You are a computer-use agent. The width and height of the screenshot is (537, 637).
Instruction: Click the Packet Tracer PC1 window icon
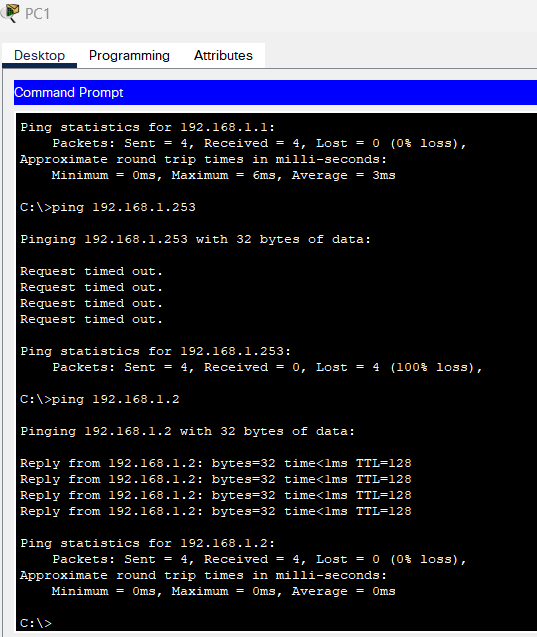(11, 13)
